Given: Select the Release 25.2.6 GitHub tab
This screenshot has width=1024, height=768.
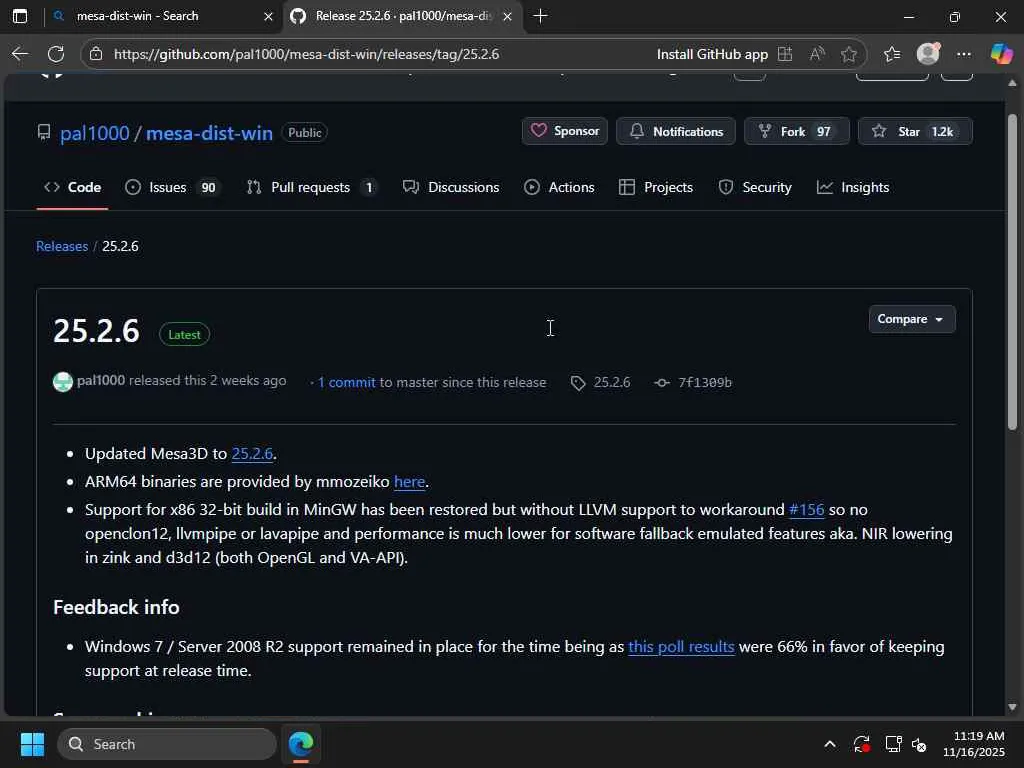Looking at the screenshot, I should point(403,16).
